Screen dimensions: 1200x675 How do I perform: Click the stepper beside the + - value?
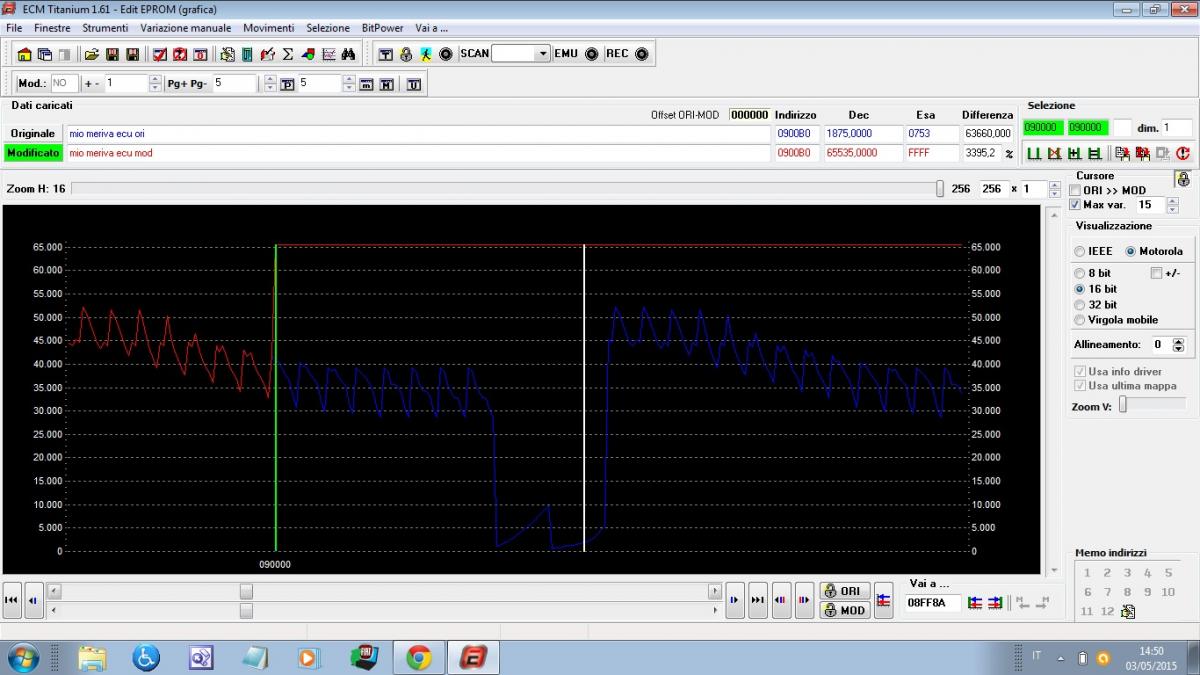155,84
